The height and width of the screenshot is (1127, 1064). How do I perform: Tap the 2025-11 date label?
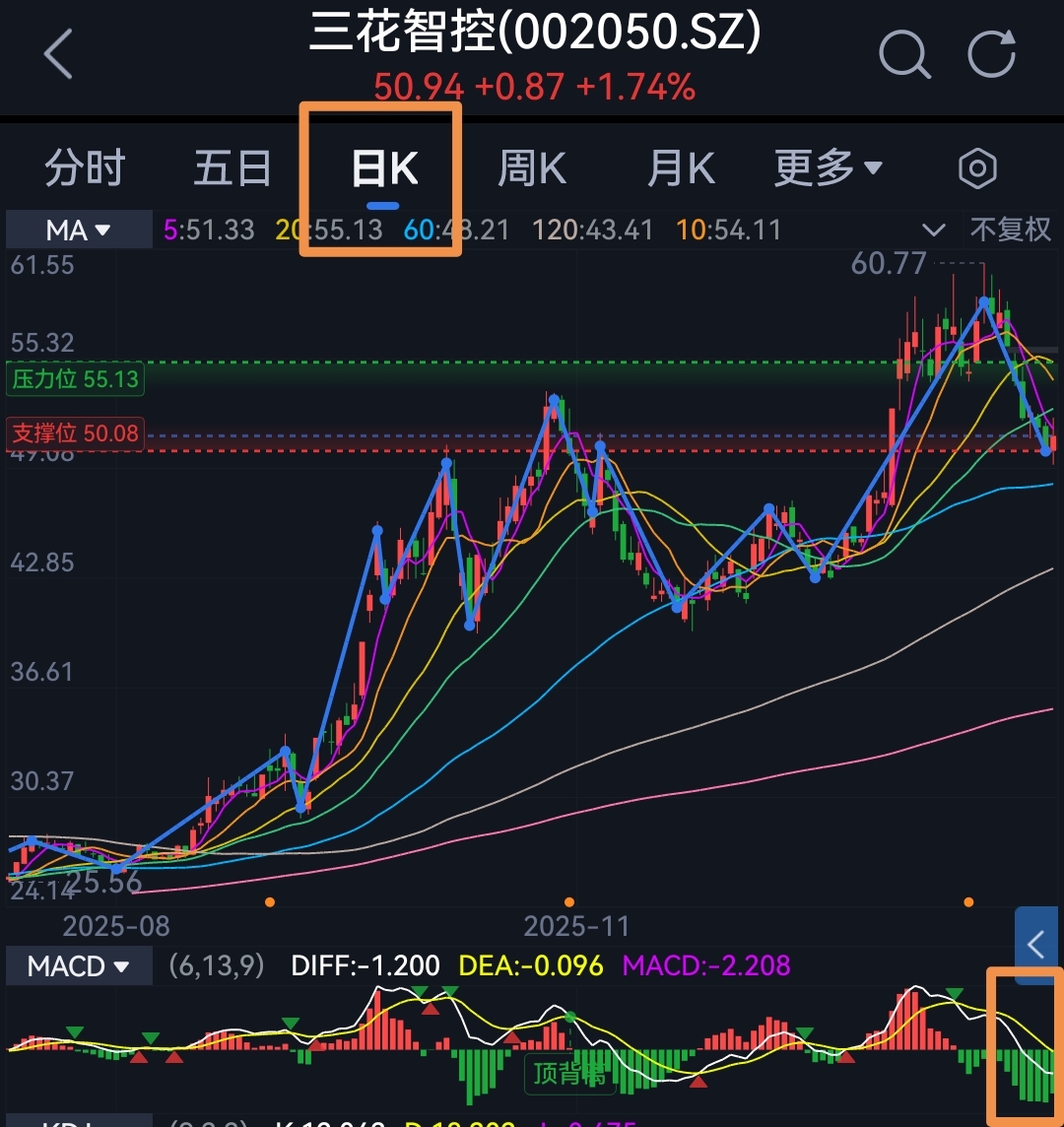coord(576,926)
